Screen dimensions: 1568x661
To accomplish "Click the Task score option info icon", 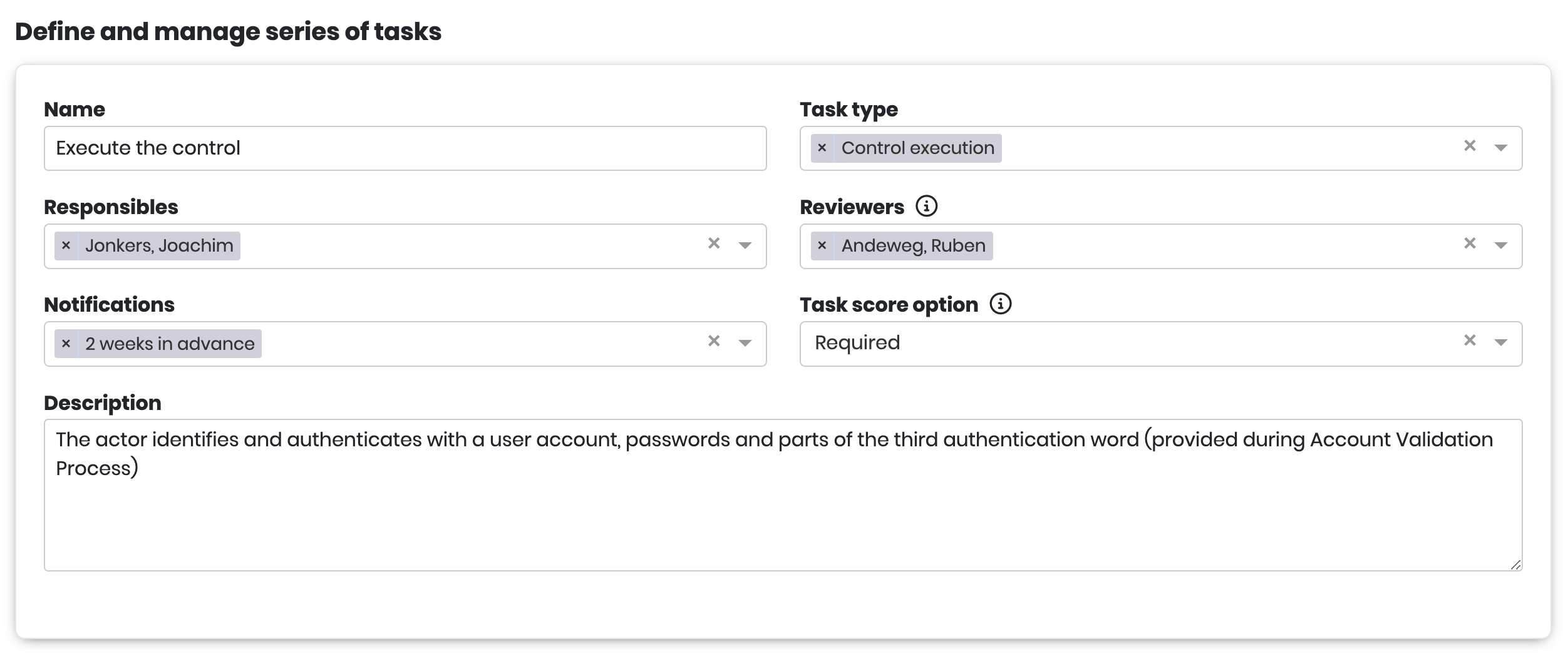I will (x=1000, y=304).
